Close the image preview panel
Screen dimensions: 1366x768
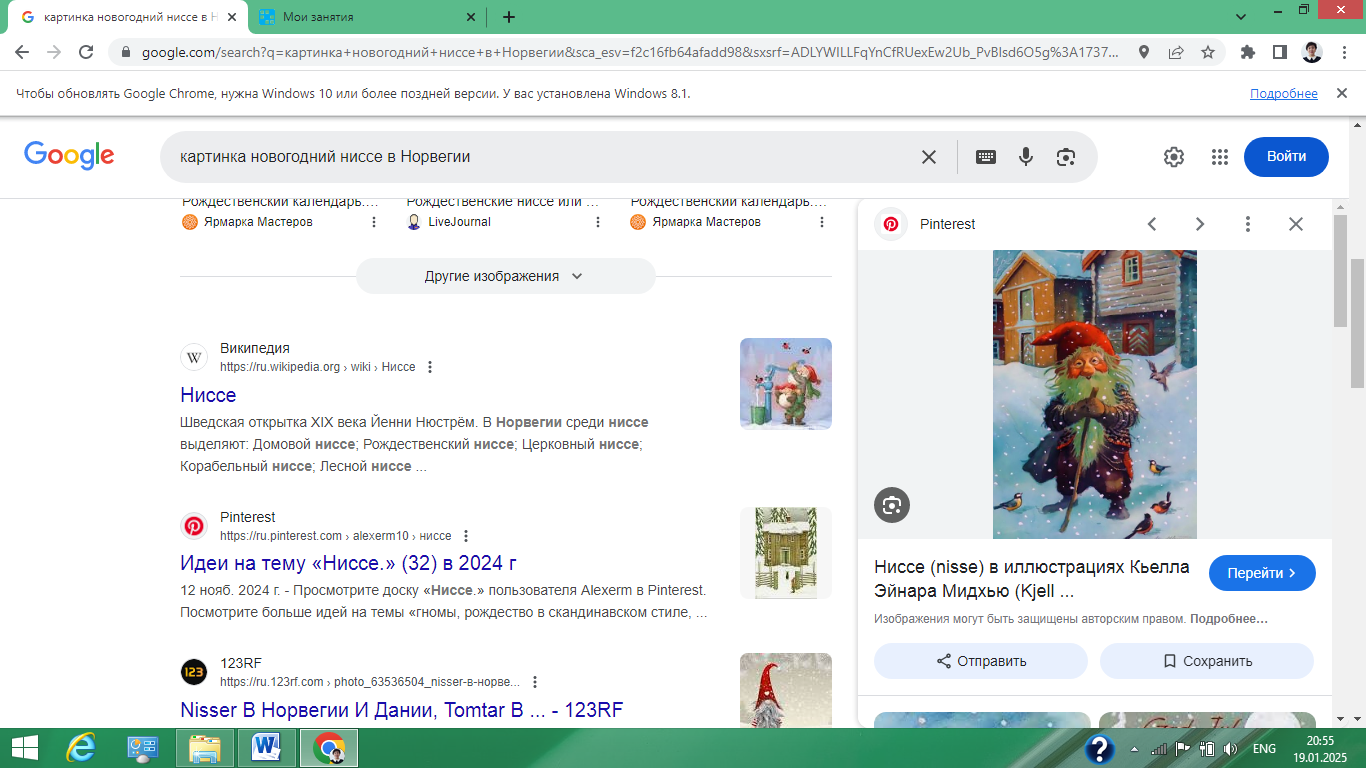[x=1296, y=224]
